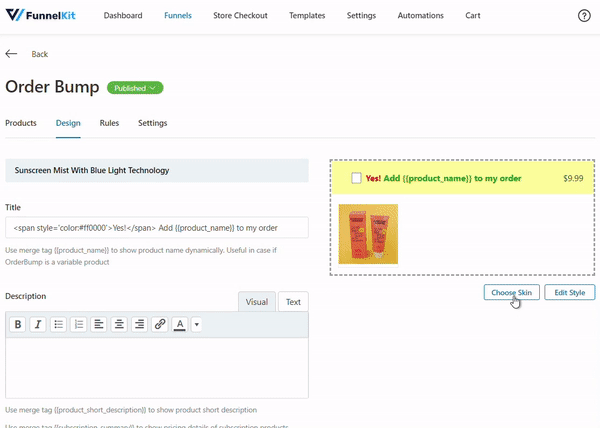This screenshot has width=600, height=428.
Task: Toggle bold formatting in description editor
Action: click(18, 324)
